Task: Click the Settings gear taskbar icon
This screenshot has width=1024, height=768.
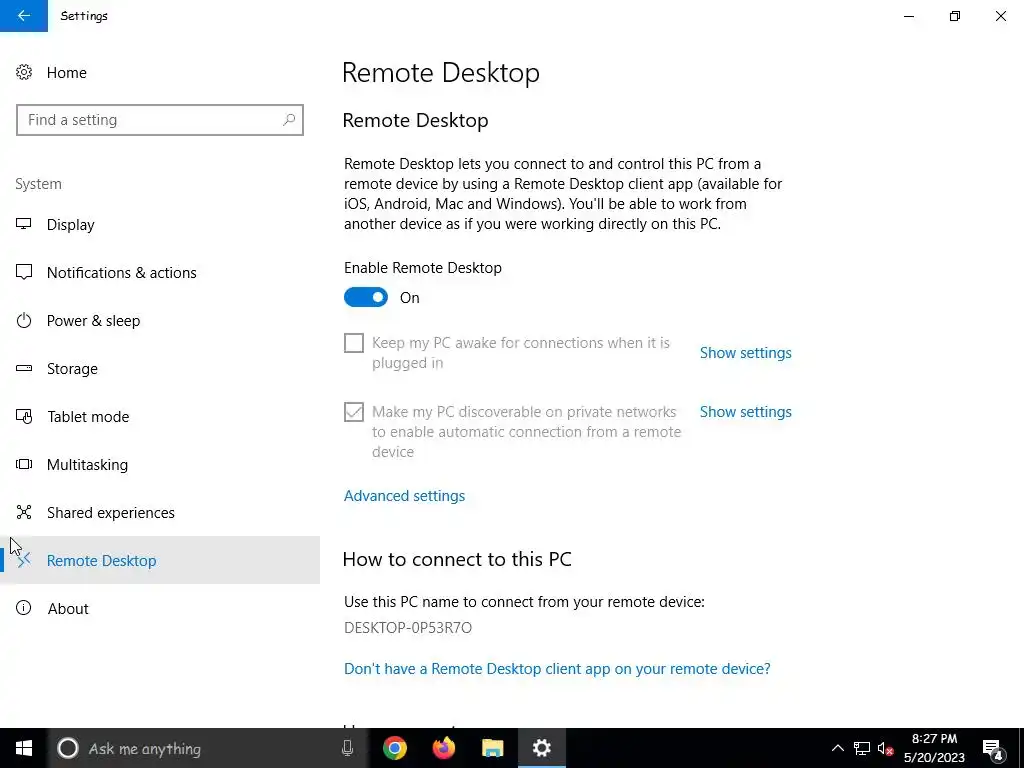Action: click(541, 748)
